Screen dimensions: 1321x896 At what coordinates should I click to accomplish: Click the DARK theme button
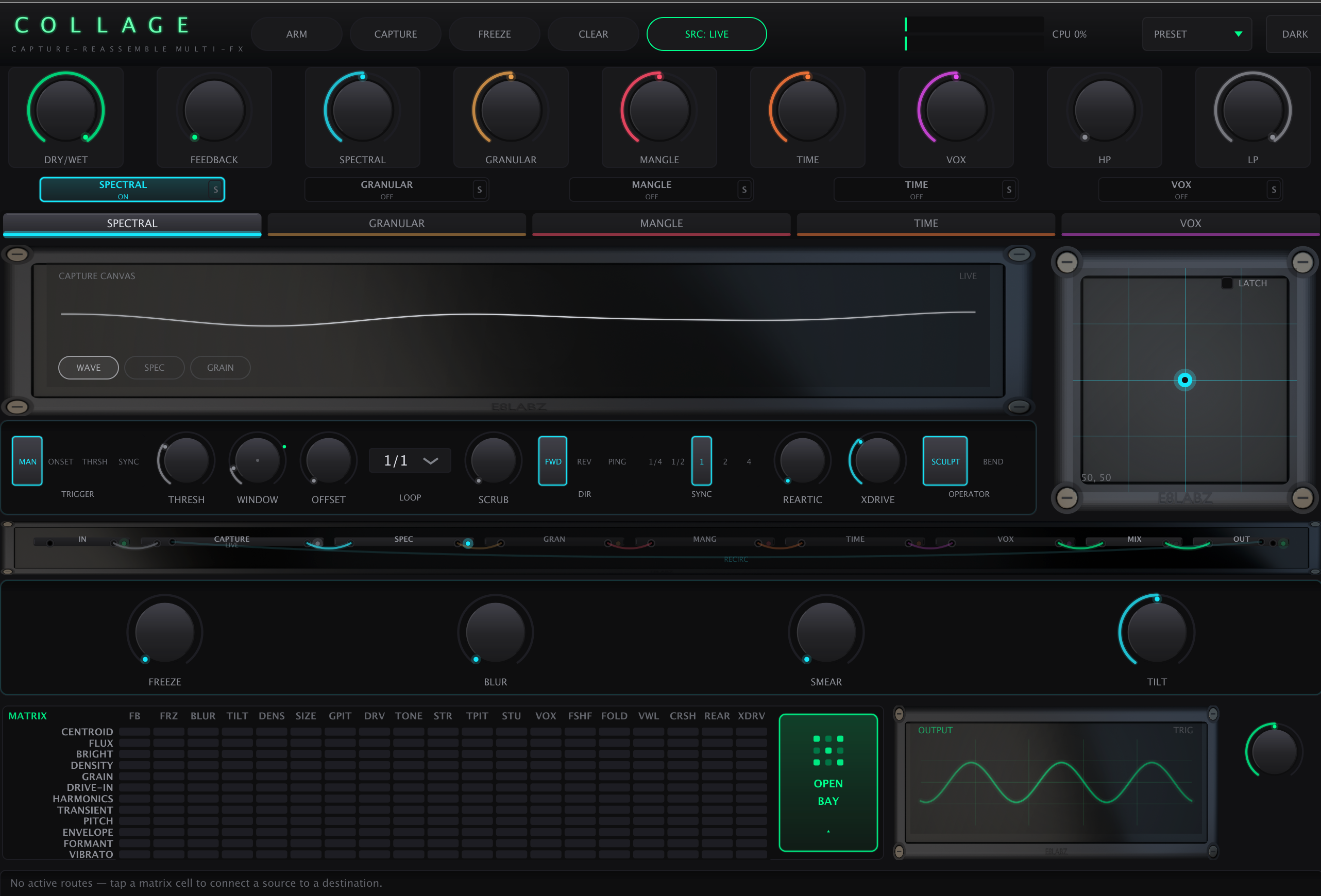[x=1294, y=34]
